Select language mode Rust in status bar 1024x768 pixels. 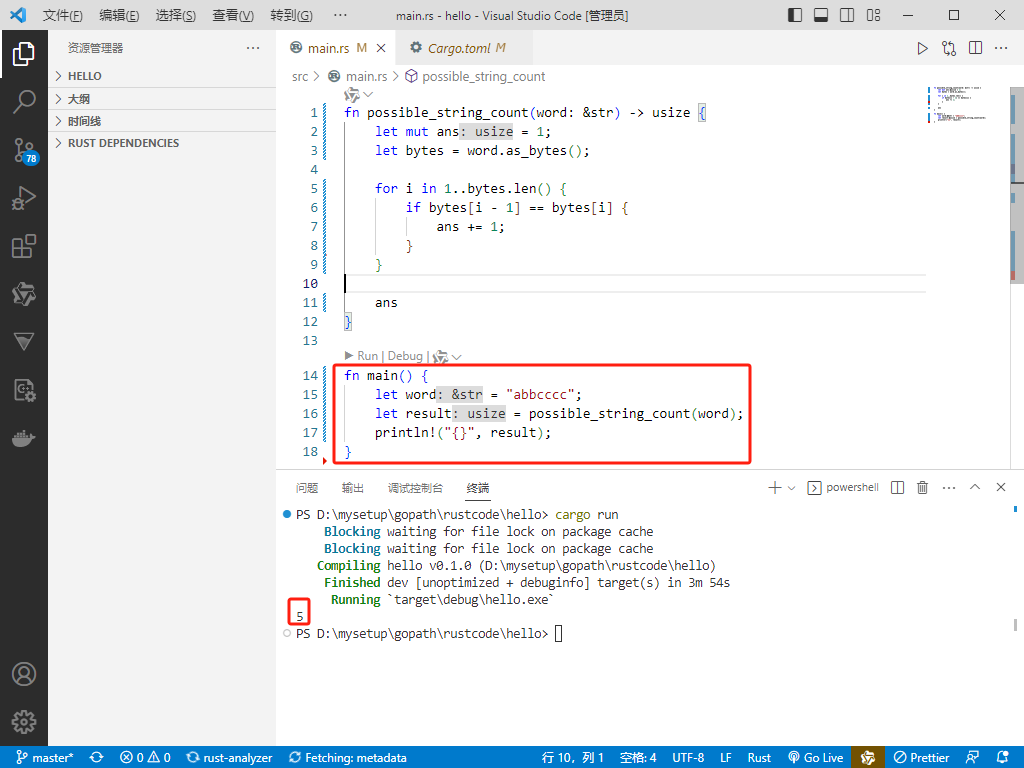[759, 758]
